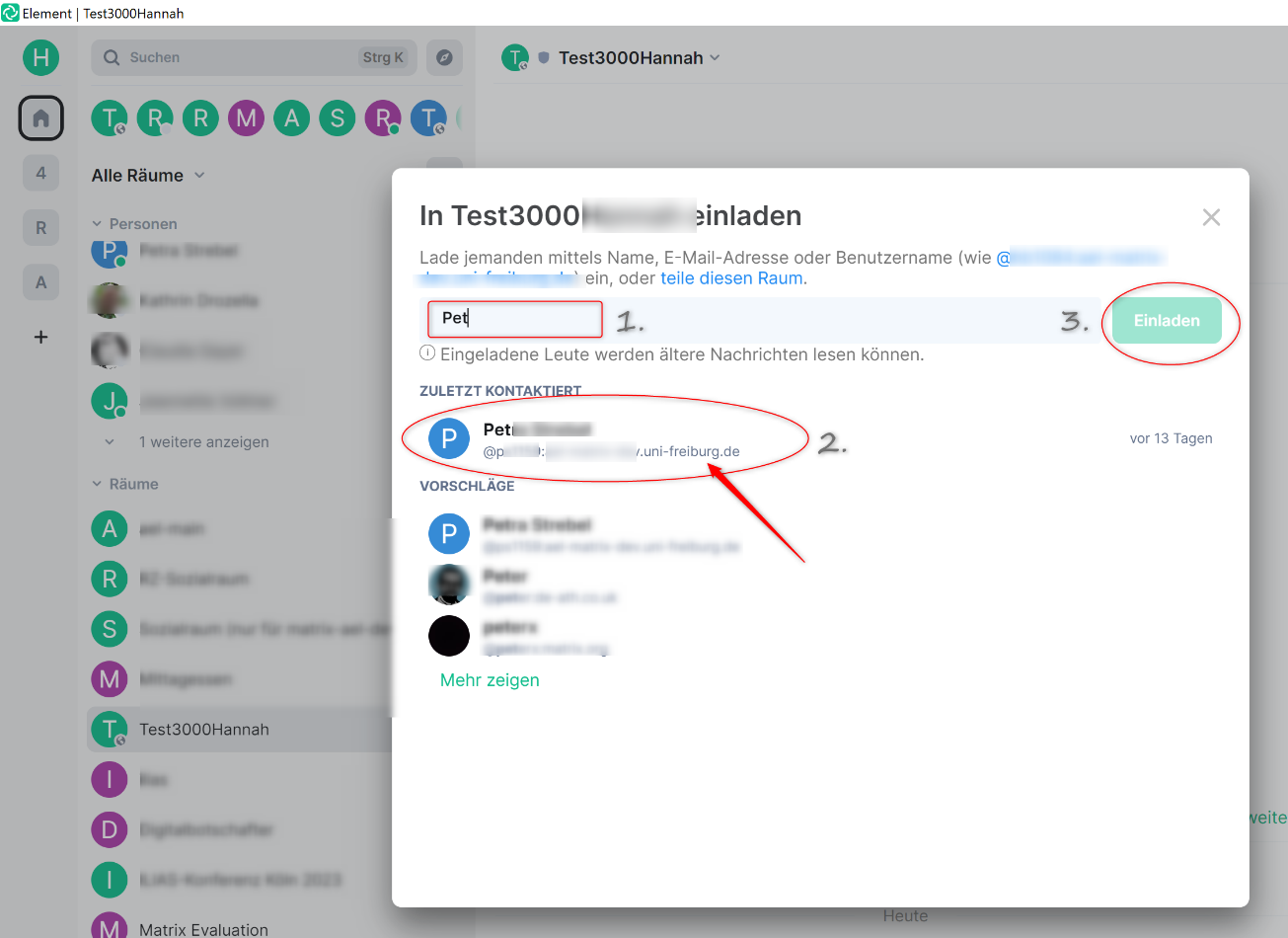The width and height of the screenshot is (1288, 938).
Task: Click the Heute date label in the timeline
Action: point(905,916)
